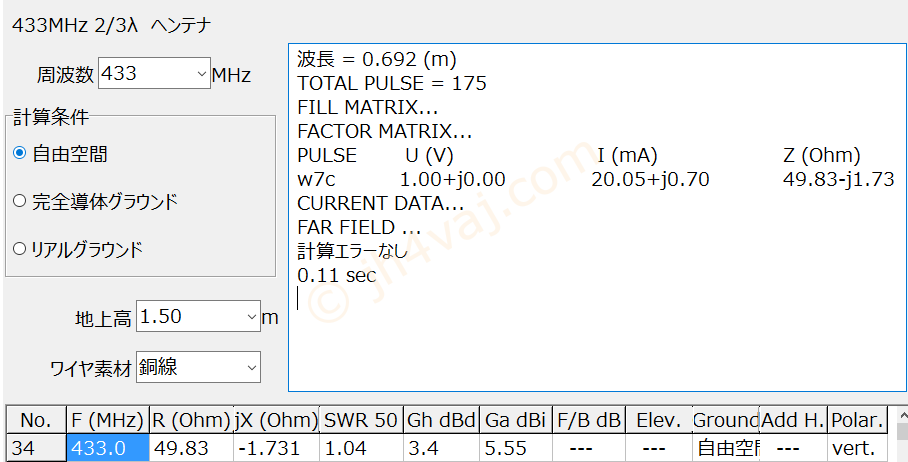The height and width of the screenshot is (462, 908).
Task: Click the F (MHz) column header
Action: pyautogui.click(x=108, y=420)
